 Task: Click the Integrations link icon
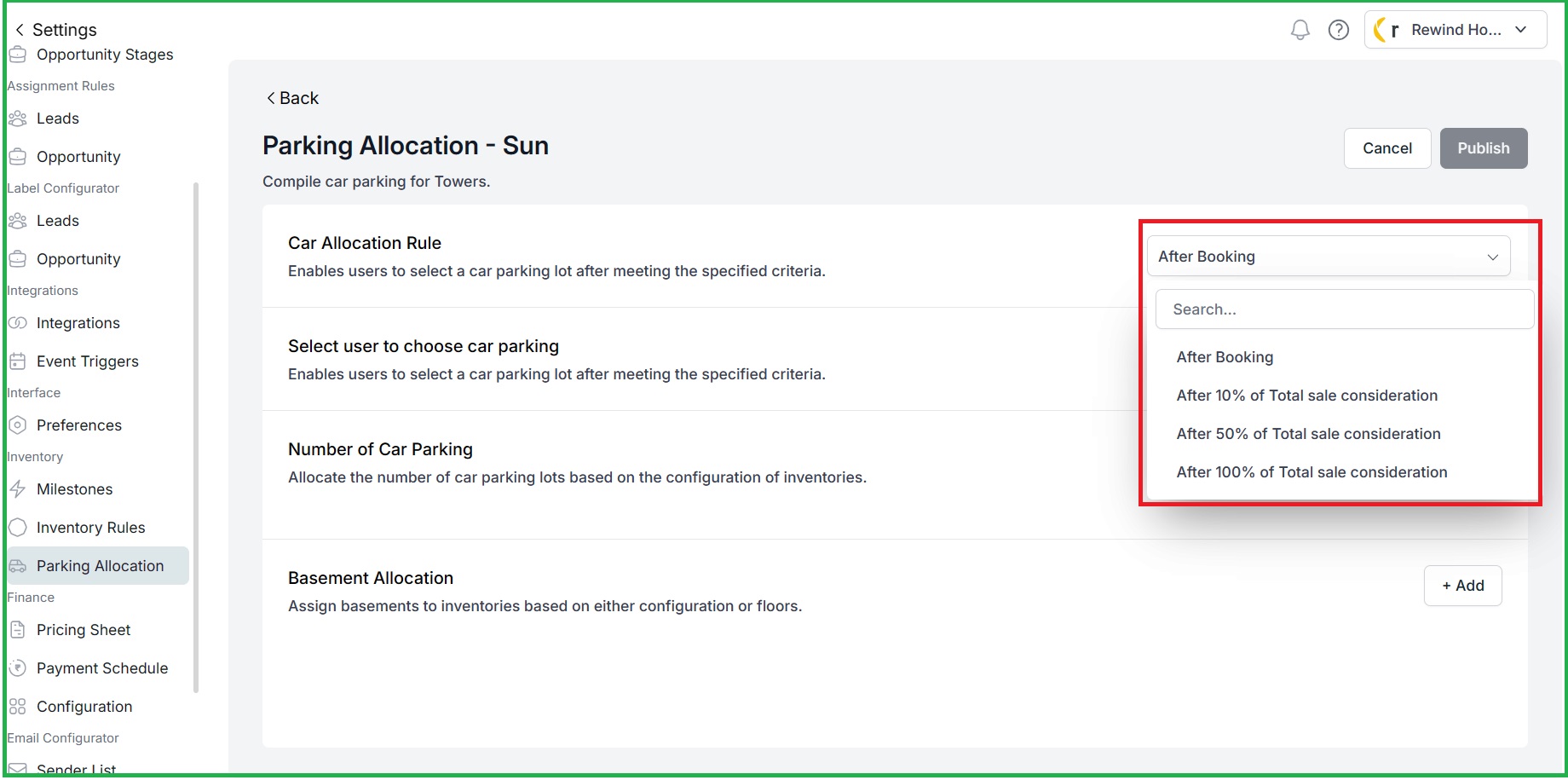pyautogui.click(x=17, y=323)
